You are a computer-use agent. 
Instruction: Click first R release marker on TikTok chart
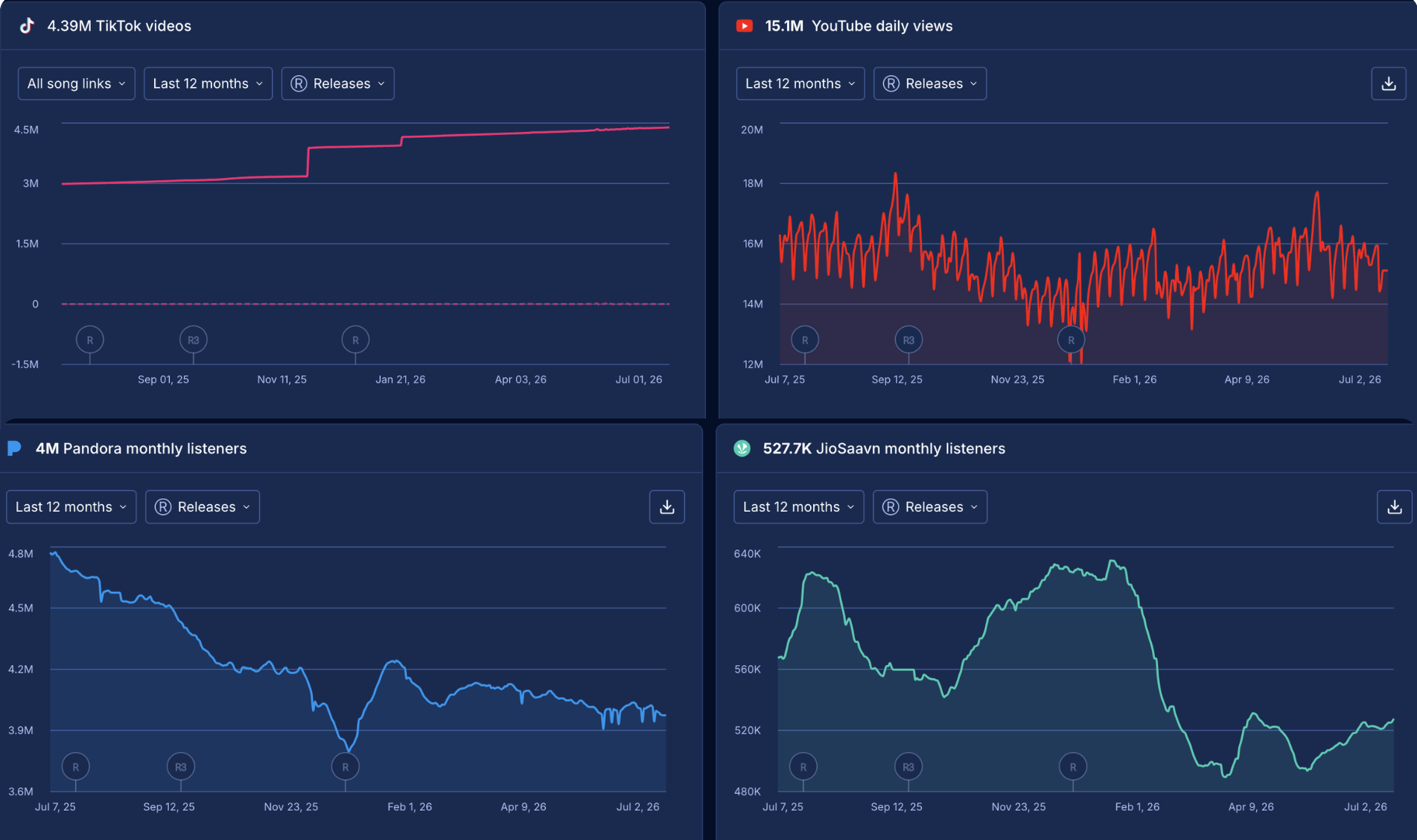tap(89, 340)
